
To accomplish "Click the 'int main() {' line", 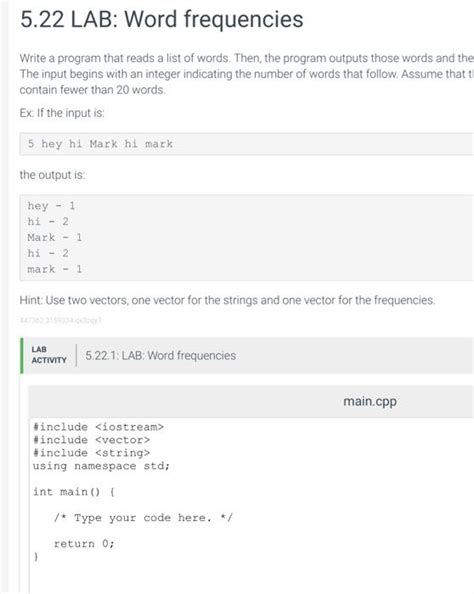I will point(74,492).
